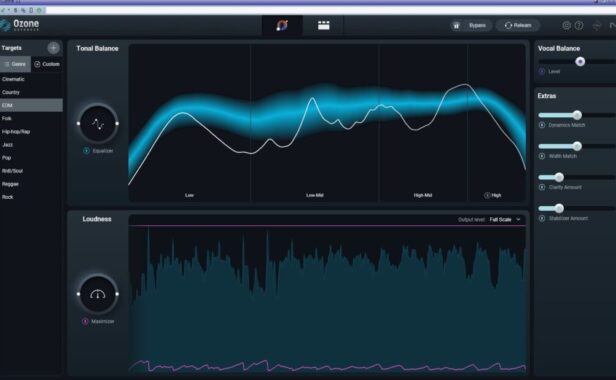Select the Hip-hop/Rap genre target
Viewport: 616px width, 380px height.
[x=31, y=132]
